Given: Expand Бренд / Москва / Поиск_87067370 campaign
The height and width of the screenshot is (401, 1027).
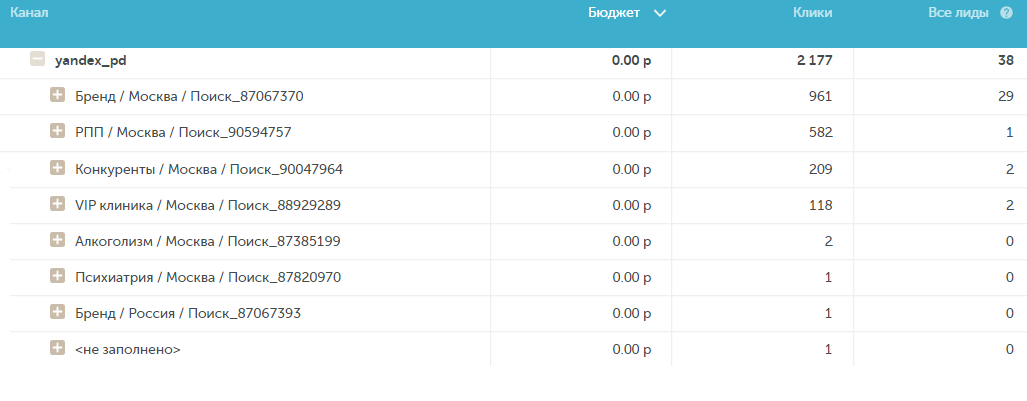Looking at the screenshot, I should [x=58, y=96].
